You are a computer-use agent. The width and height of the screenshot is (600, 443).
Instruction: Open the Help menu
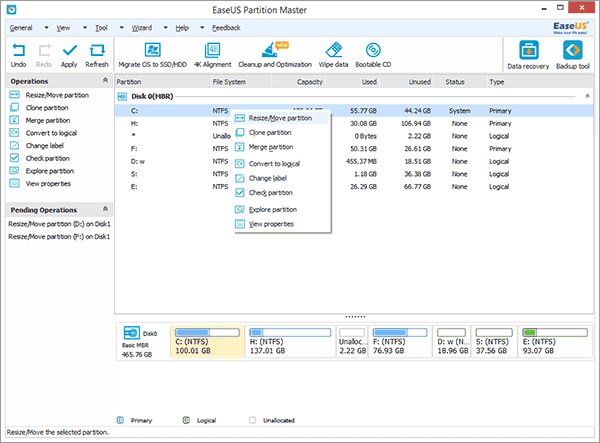click(x=182, y=28)
